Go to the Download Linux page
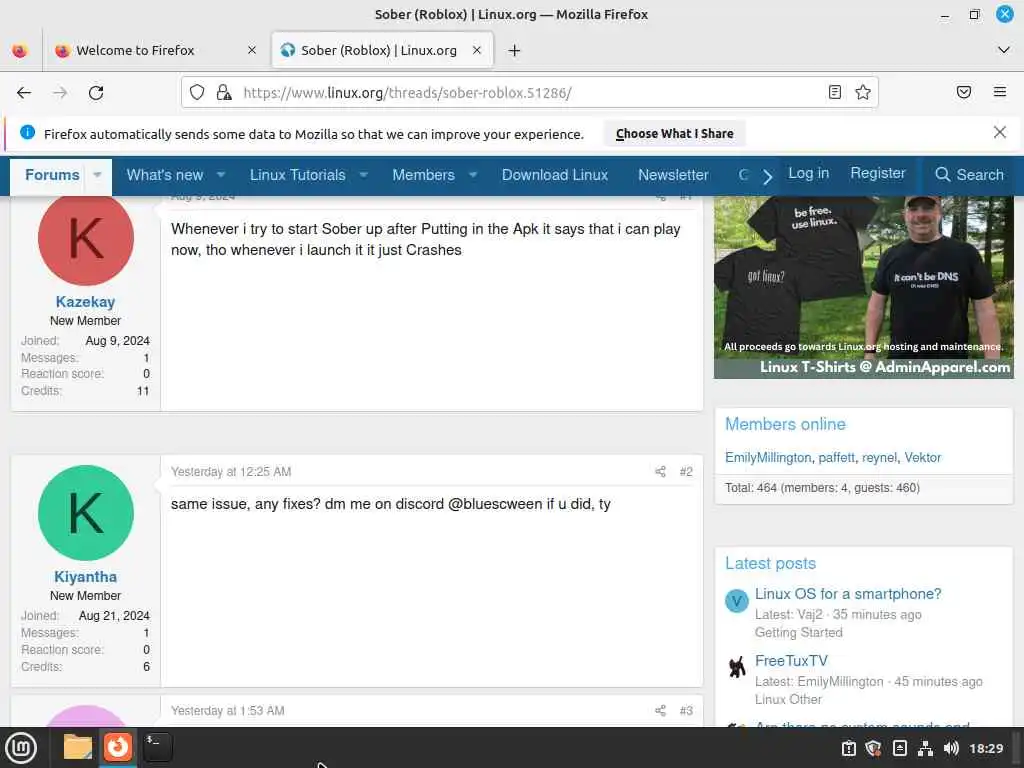The height and width of the screenshot is (768, 1024). pos(554,175)
